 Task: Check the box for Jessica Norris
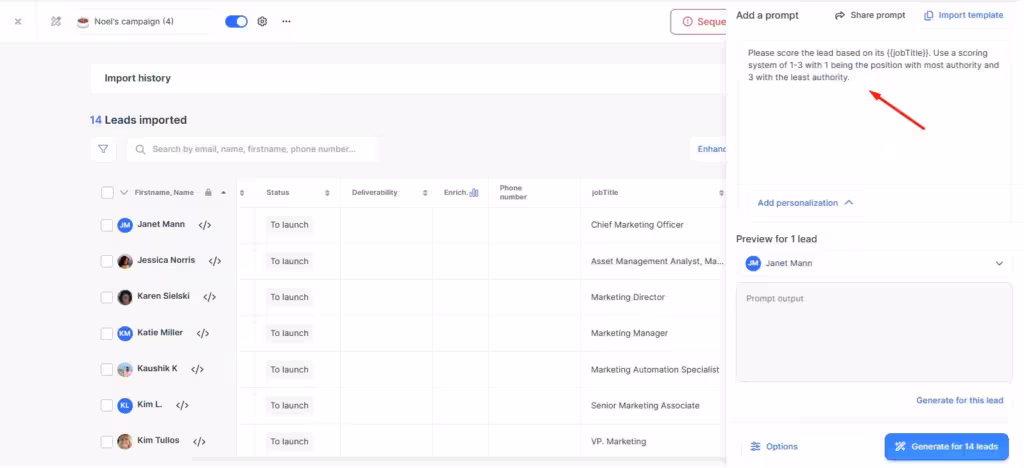[x=107, y=261]
